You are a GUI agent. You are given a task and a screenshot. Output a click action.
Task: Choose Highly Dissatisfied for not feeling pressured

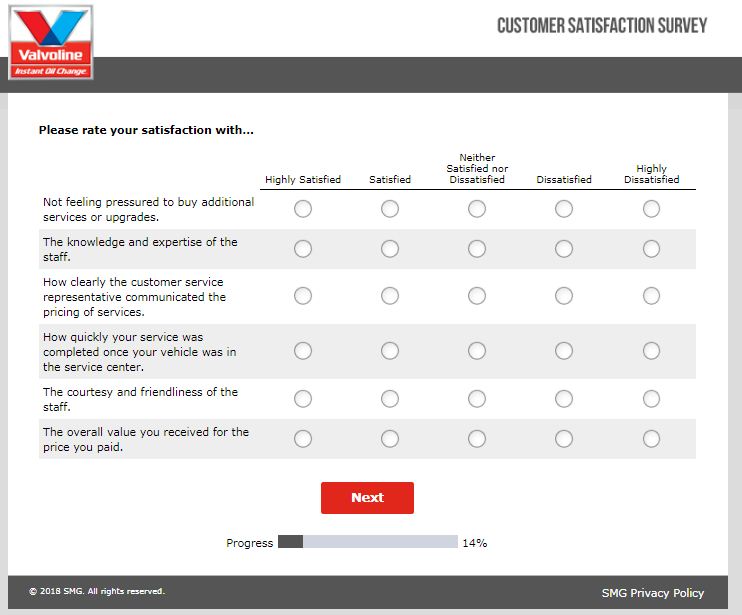pyautogui.click(x=651, y=209)
